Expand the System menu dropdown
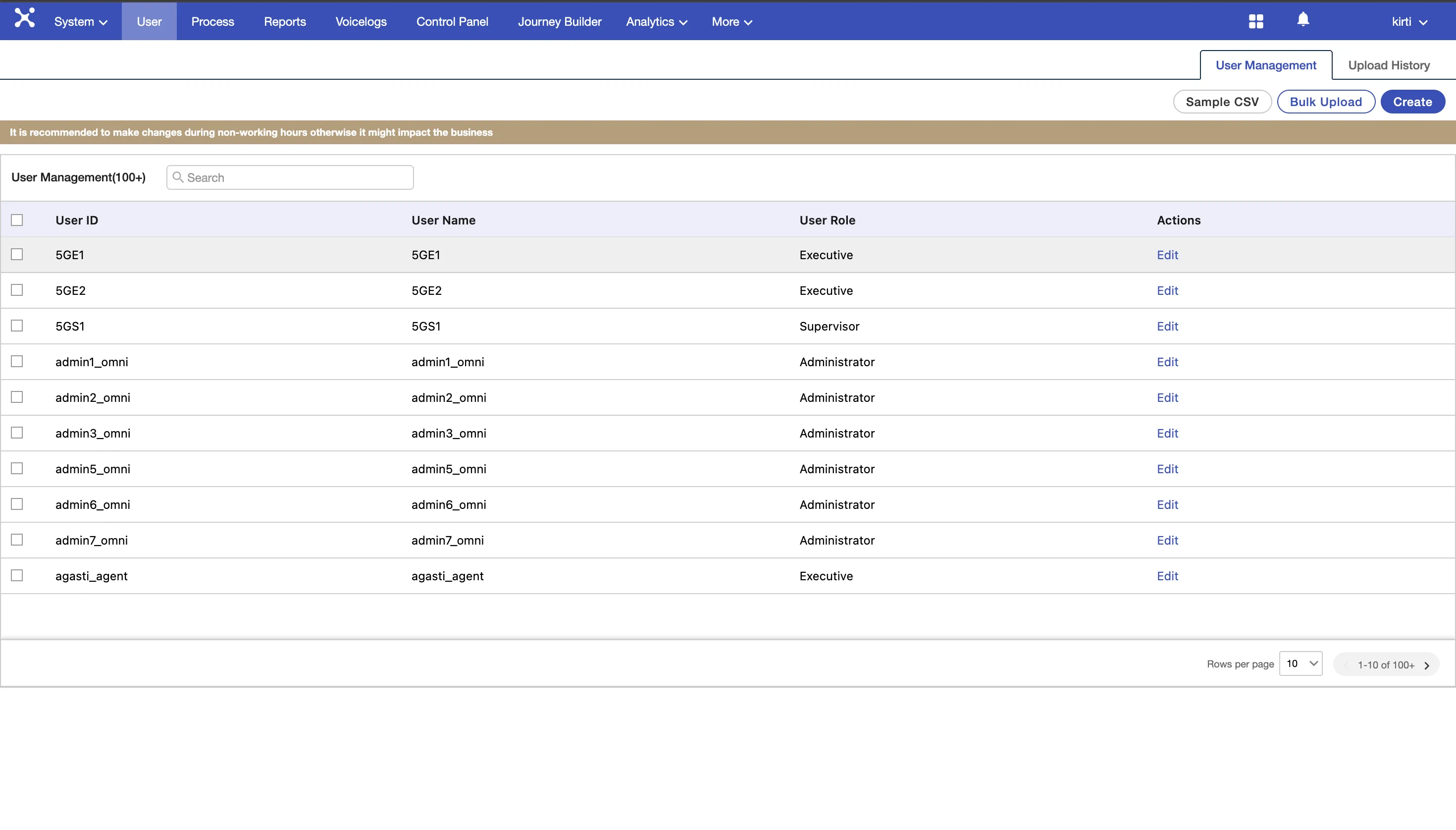The width and height of the screenshot is (1456, 830). [x=80, y=22]
